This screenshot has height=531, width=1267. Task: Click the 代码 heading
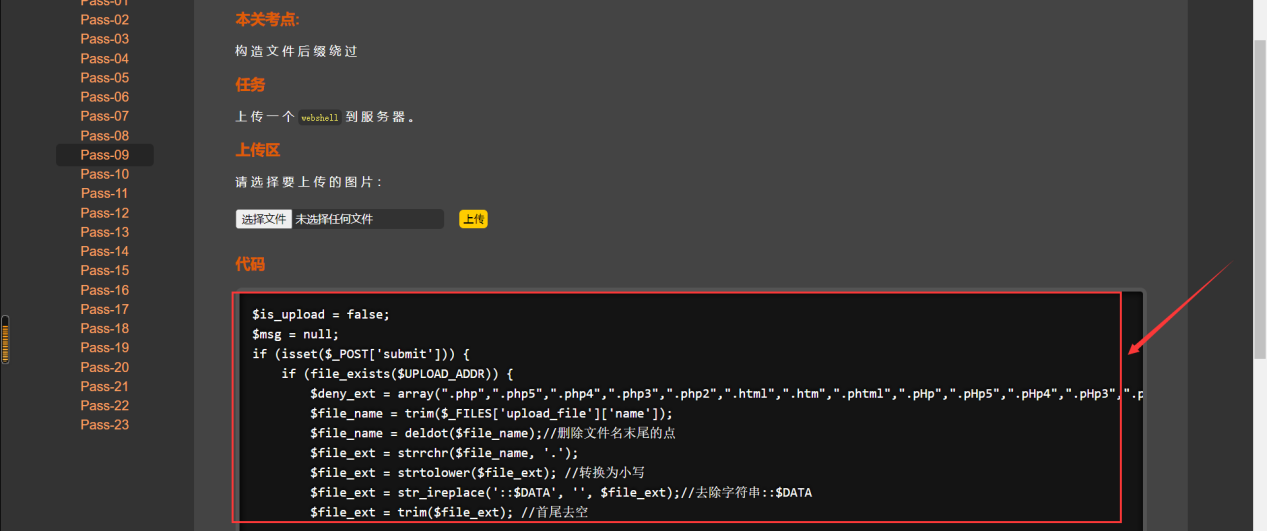(250, 264)
